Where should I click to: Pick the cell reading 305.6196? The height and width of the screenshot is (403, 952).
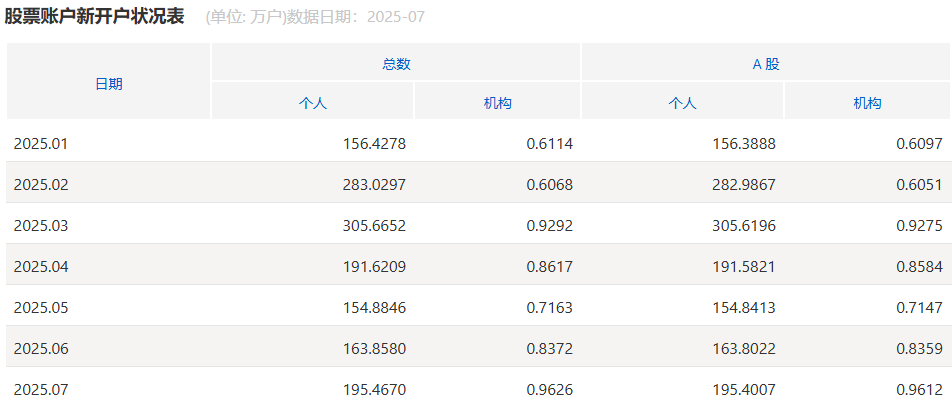[744, 226]
